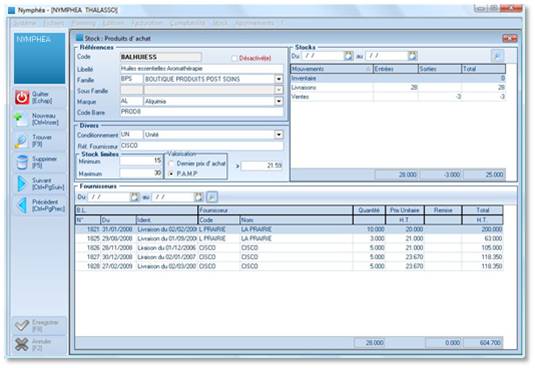This screenshot has width=535, height=368.
Task: Open the Planning menu
Action: (x=83, y=23)
